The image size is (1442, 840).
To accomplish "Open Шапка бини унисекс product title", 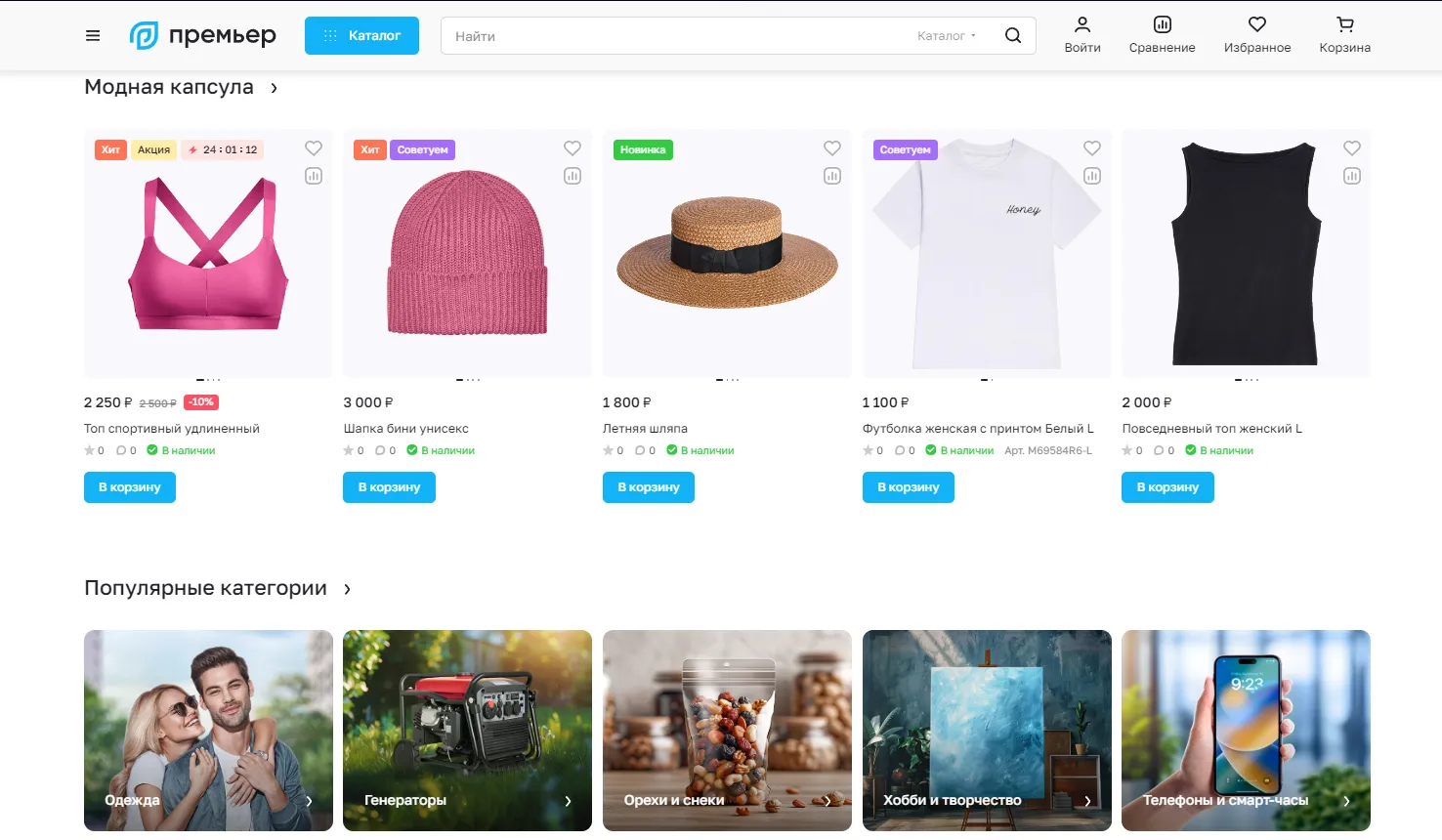I will click(x=406, y=429).
